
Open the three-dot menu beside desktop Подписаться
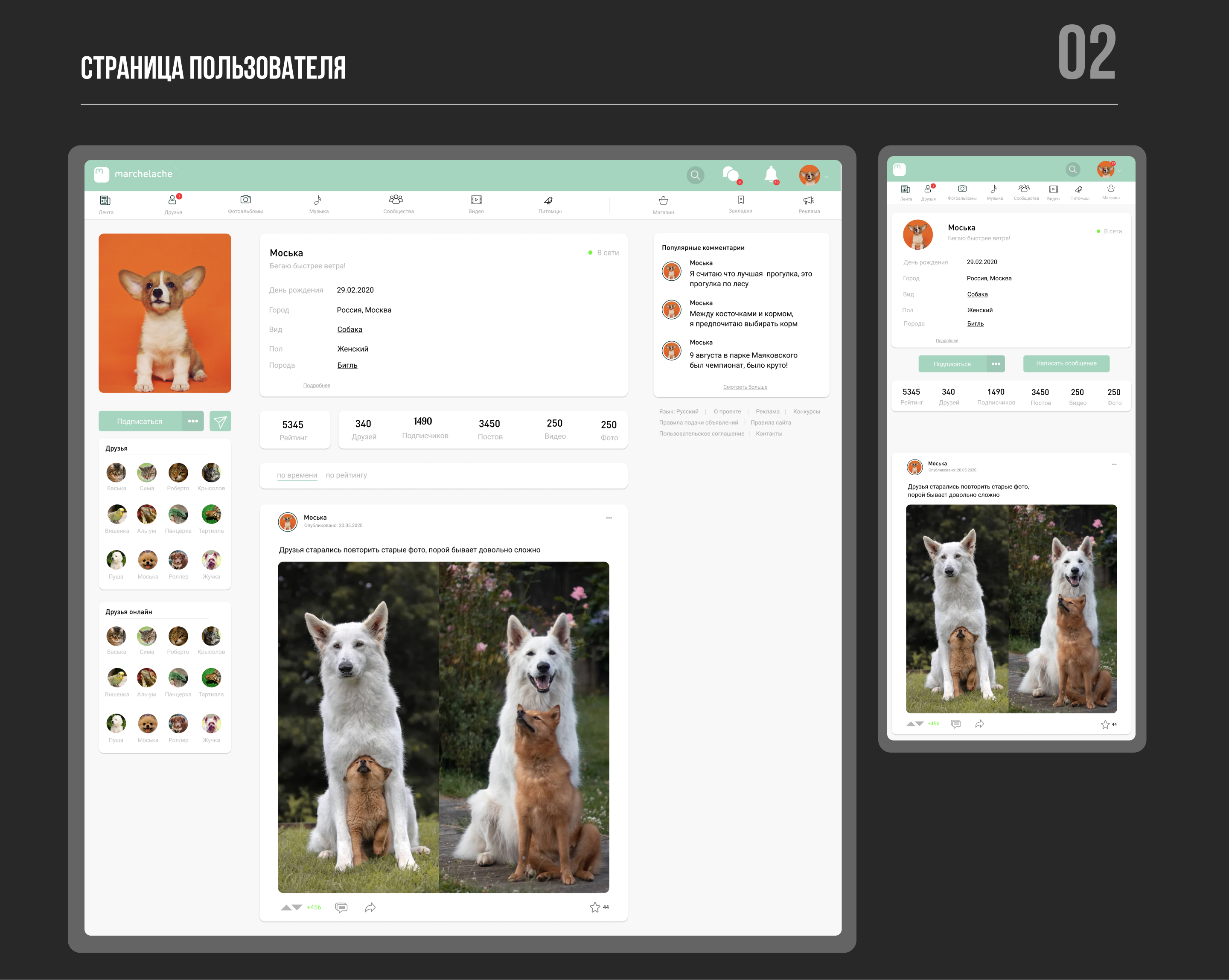tap(193, 422)
